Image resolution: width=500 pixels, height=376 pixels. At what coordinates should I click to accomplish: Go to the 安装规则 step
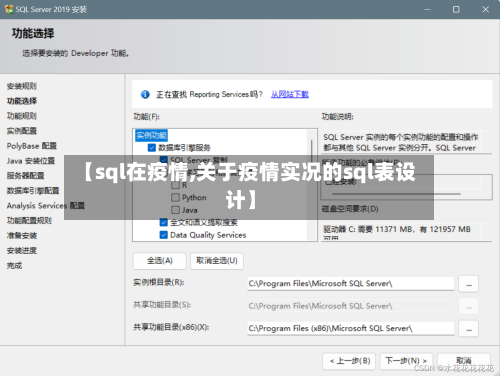tap(22, 86)
